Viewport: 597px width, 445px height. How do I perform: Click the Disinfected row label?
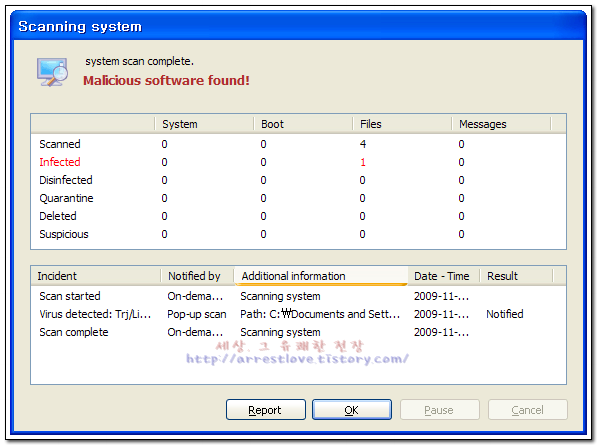(66, 180)
